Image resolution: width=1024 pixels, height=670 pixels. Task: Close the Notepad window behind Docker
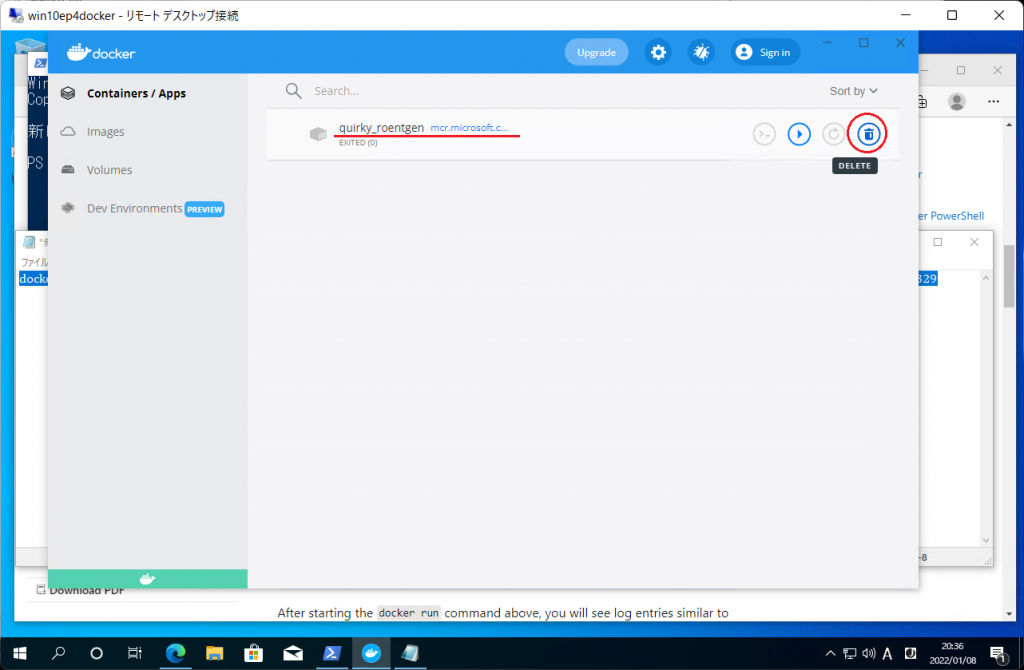pos(974,242)
